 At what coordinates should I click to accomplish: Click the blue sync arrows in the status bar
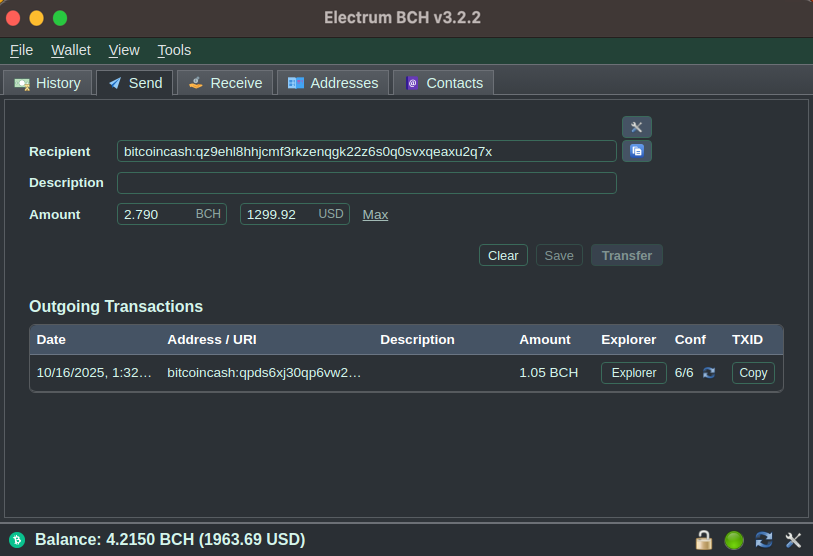click(x=764, y=540)
